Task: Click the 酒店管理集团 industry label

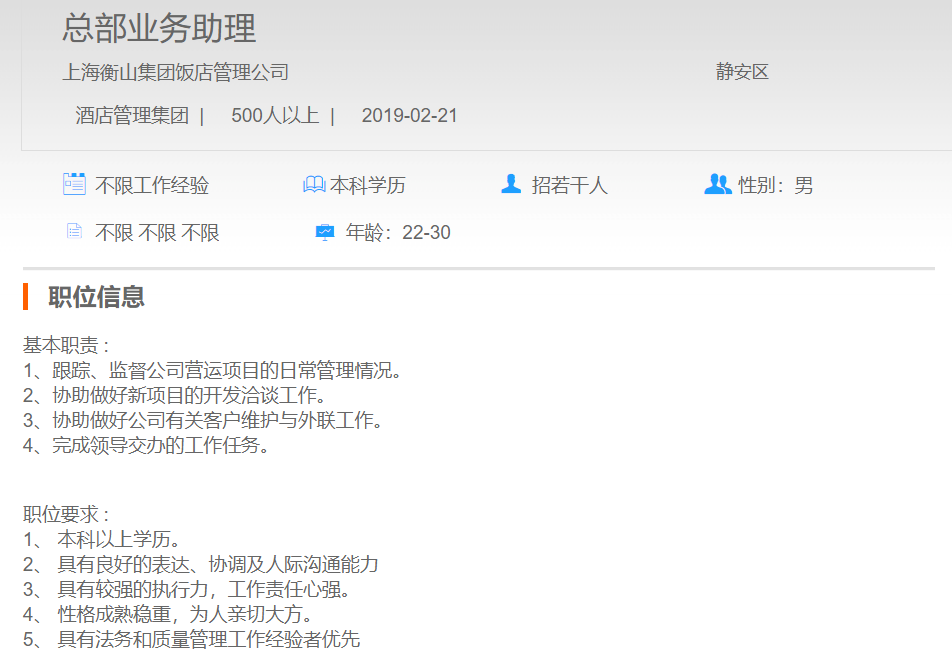Action: 132,115
